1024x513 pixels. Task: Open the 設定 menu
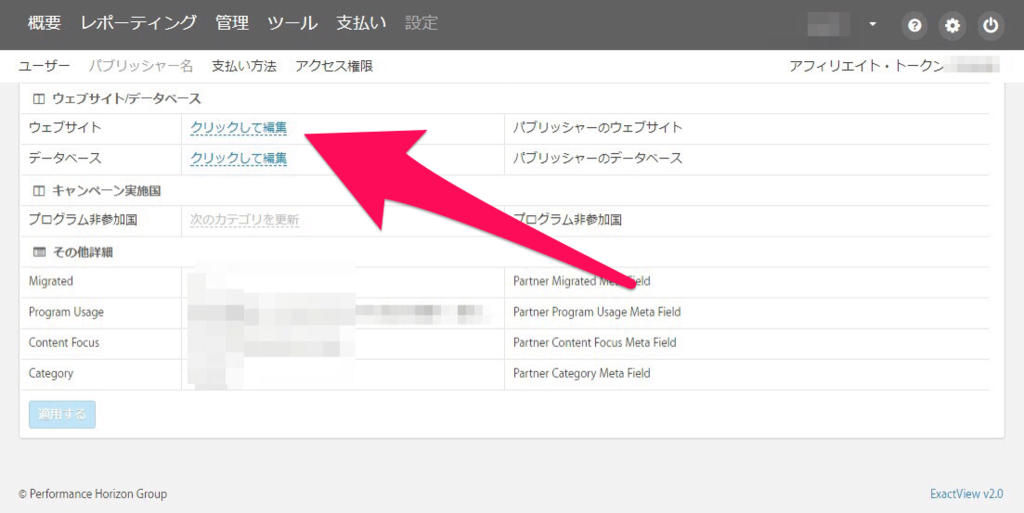421,23
